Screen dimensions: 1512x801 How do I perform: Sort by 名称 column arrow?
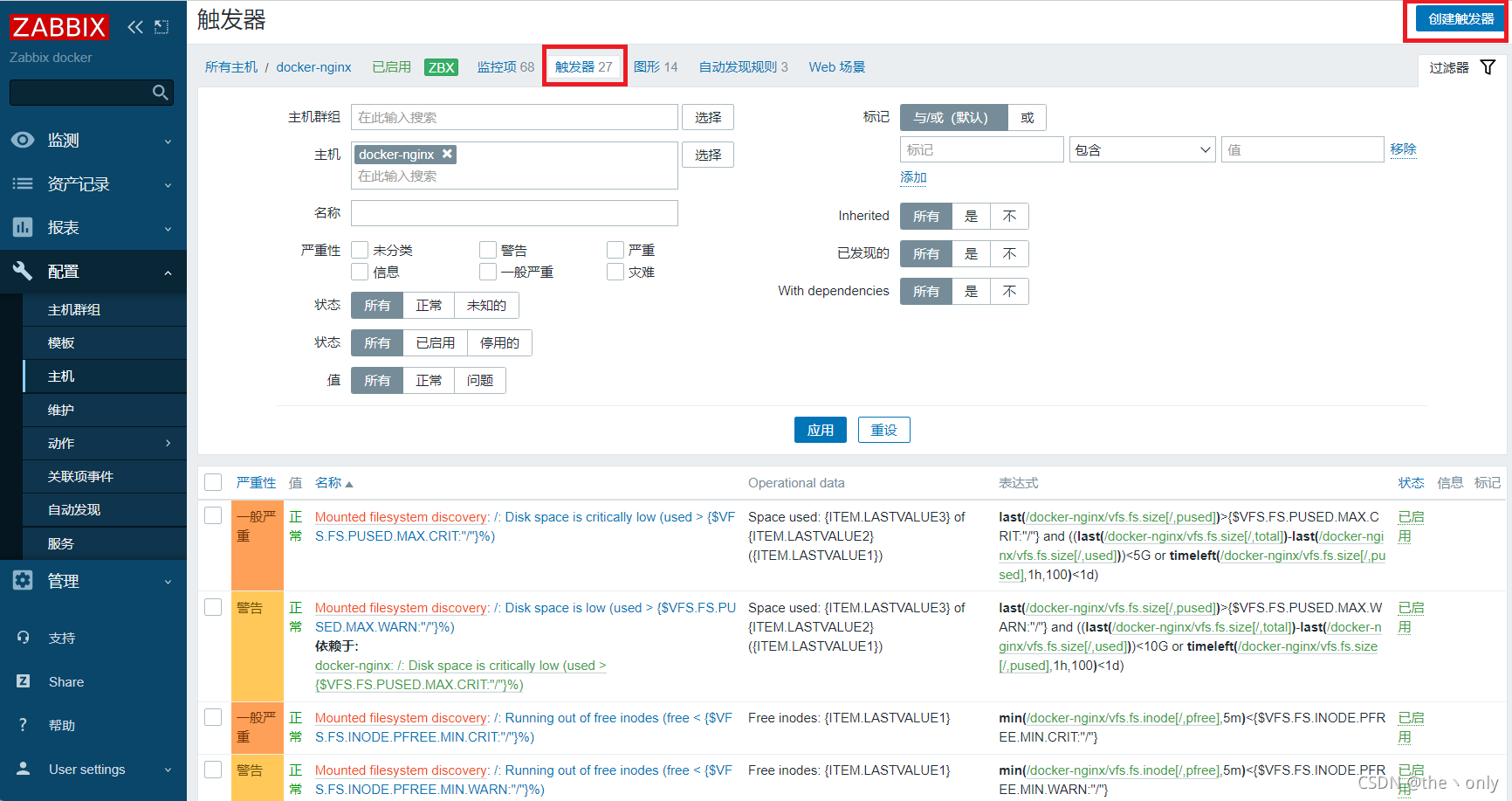[349, 484]
